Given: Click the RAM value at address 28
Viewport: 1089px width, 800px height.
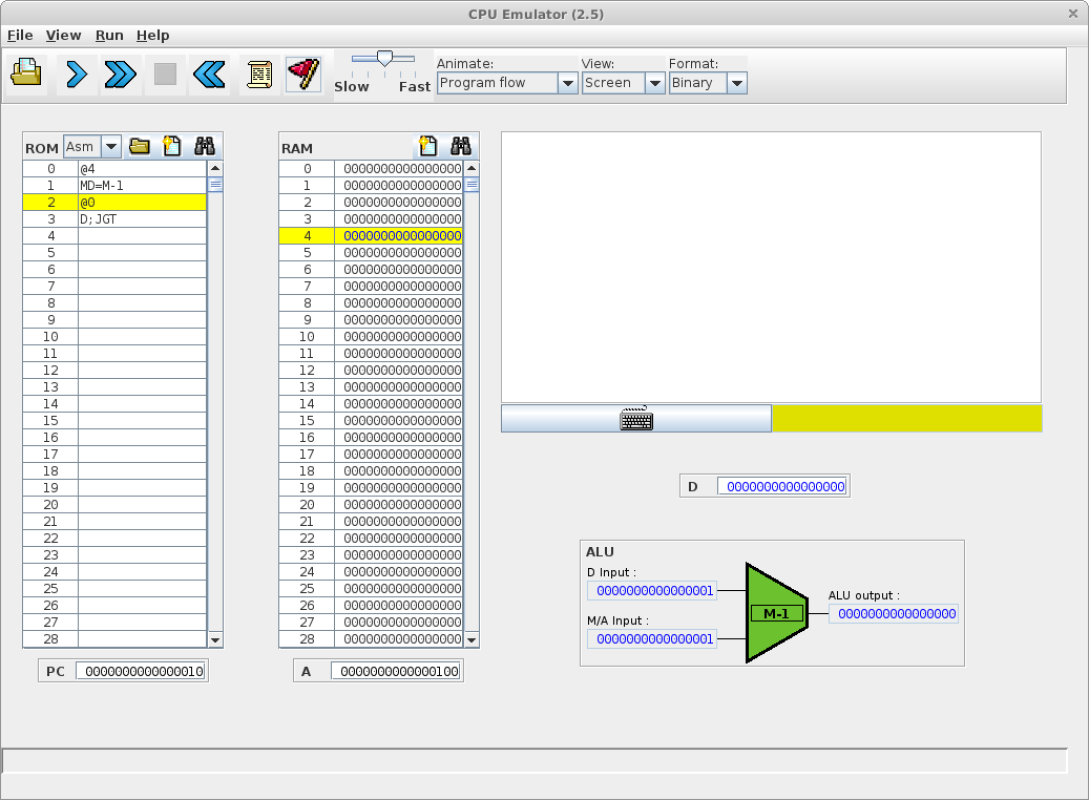Looking at the screenshot, I should coord(399,639).
